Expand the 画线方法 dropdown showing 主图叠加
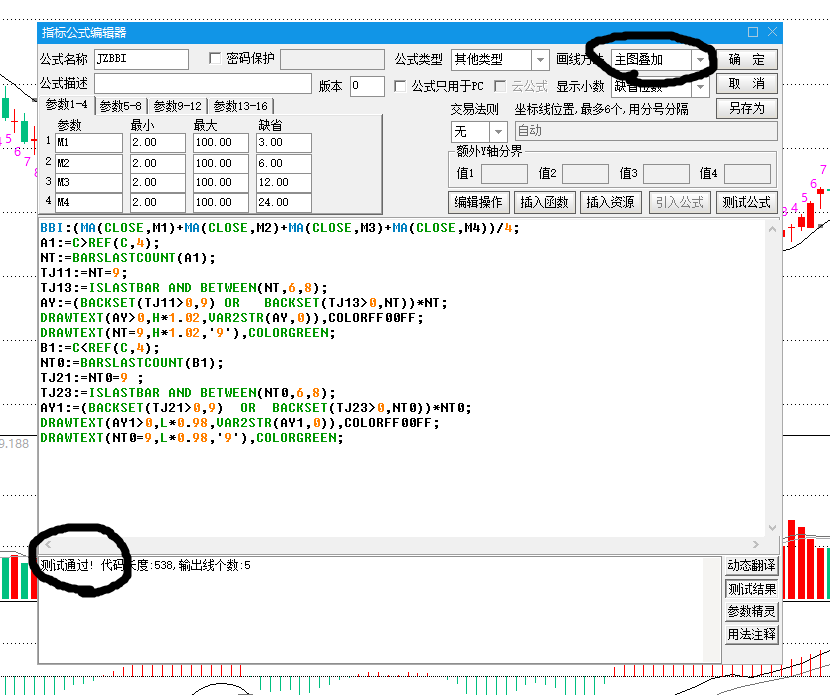Screen dimensions: 830x695 coord(701,60)
